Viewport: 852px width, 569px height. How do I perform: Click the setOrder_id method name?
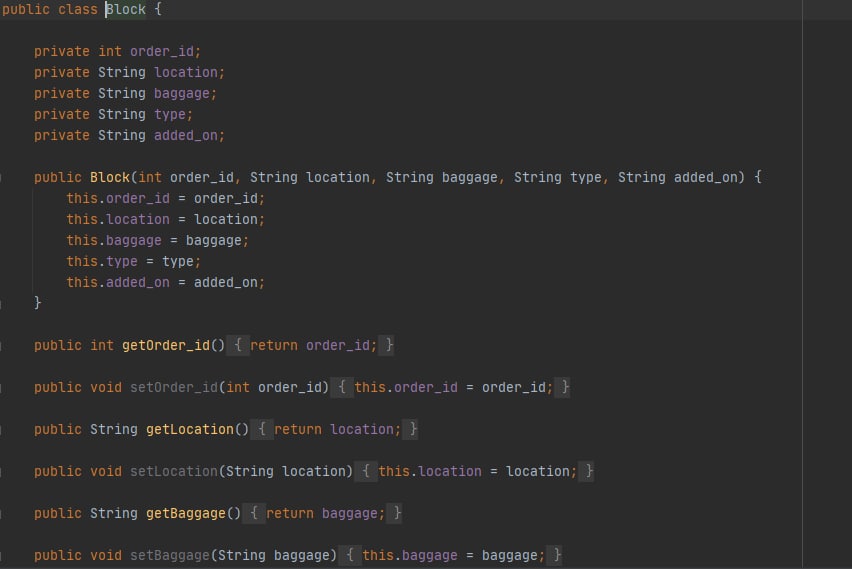pos(174,387)
